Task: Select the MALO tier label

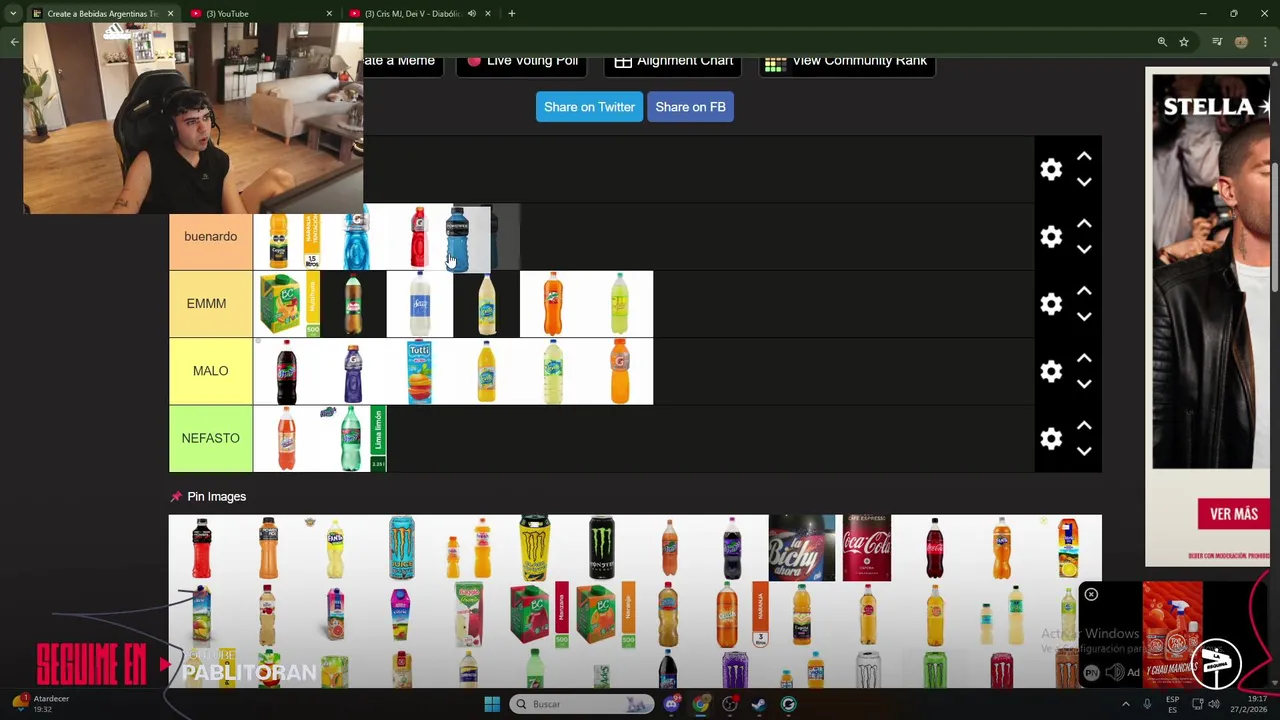Action: point(210,371)
